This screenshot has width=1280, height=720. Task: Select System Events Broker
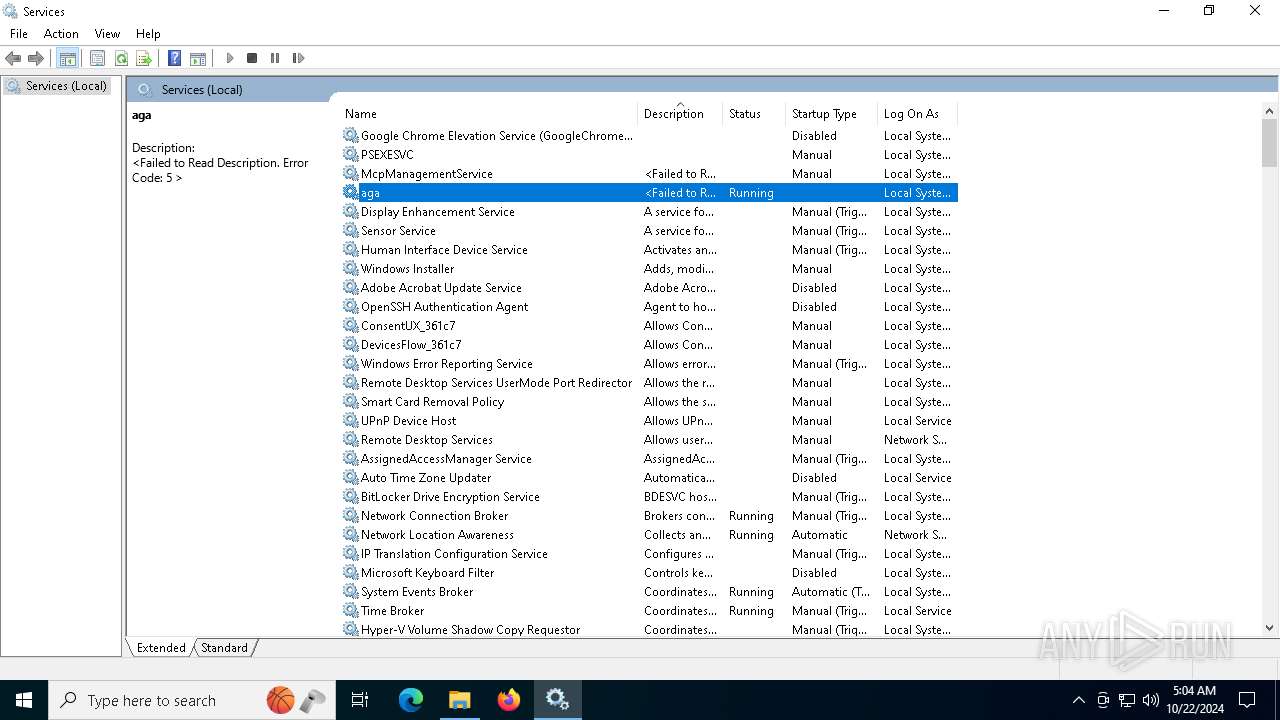click(x=649, y=592)
